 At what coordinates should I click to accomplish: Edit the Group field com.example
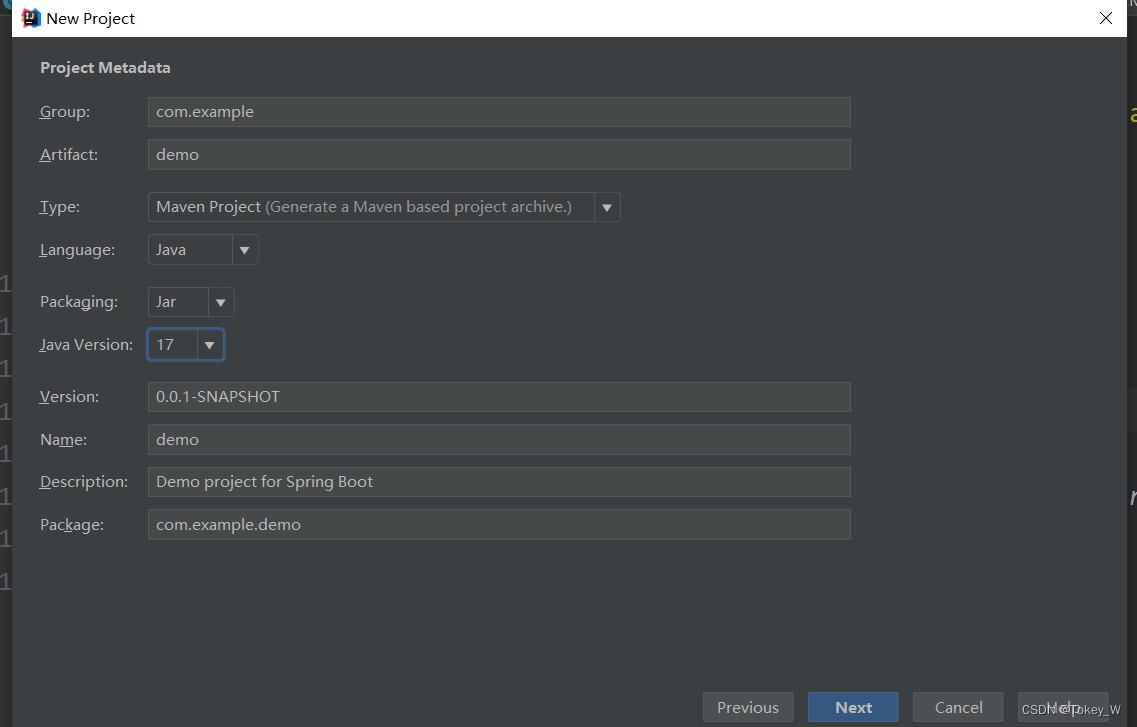point(499,112)
